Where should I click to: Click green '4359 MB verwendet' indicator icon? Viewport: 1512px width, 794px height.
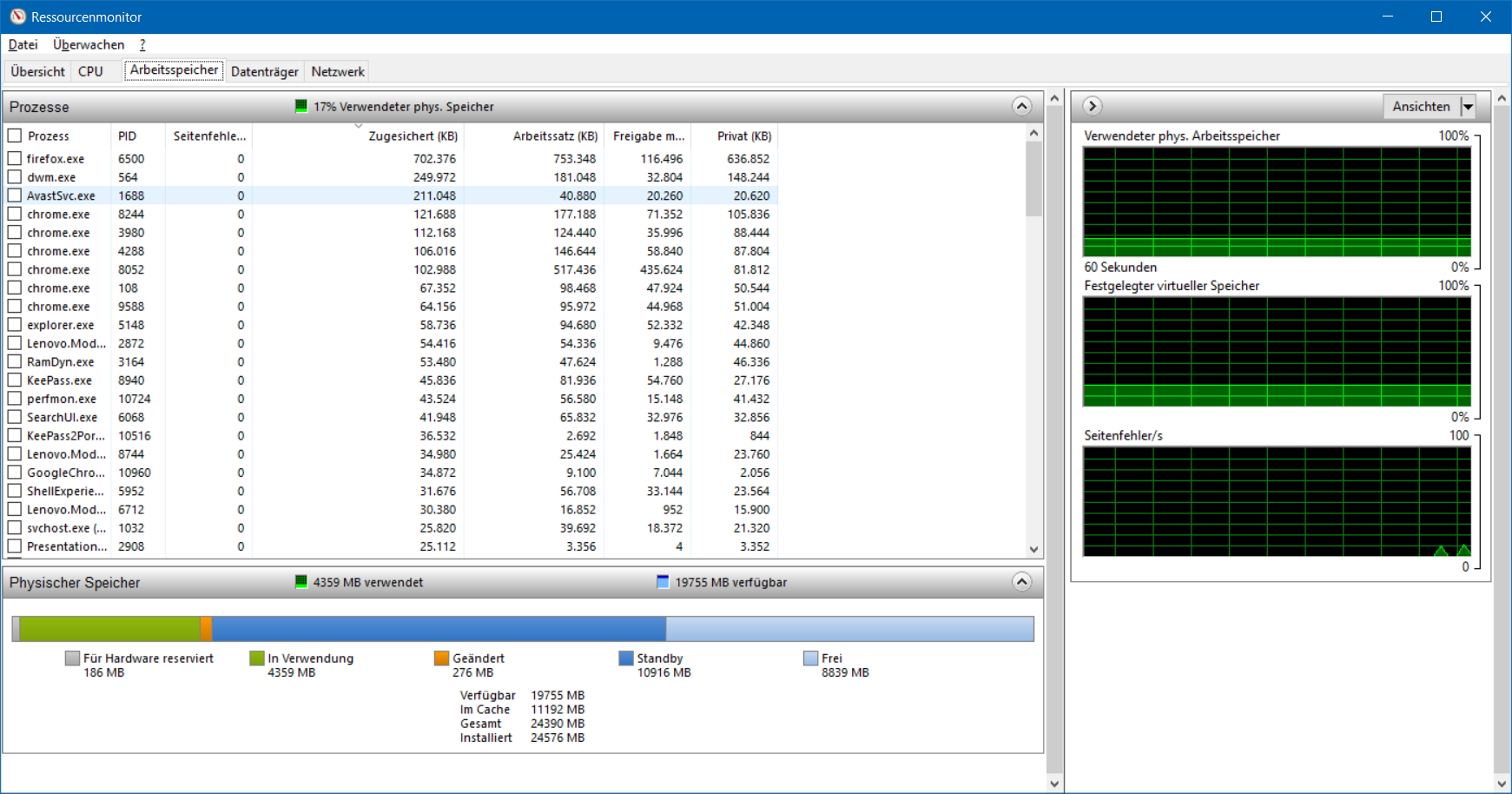point(301,582)
